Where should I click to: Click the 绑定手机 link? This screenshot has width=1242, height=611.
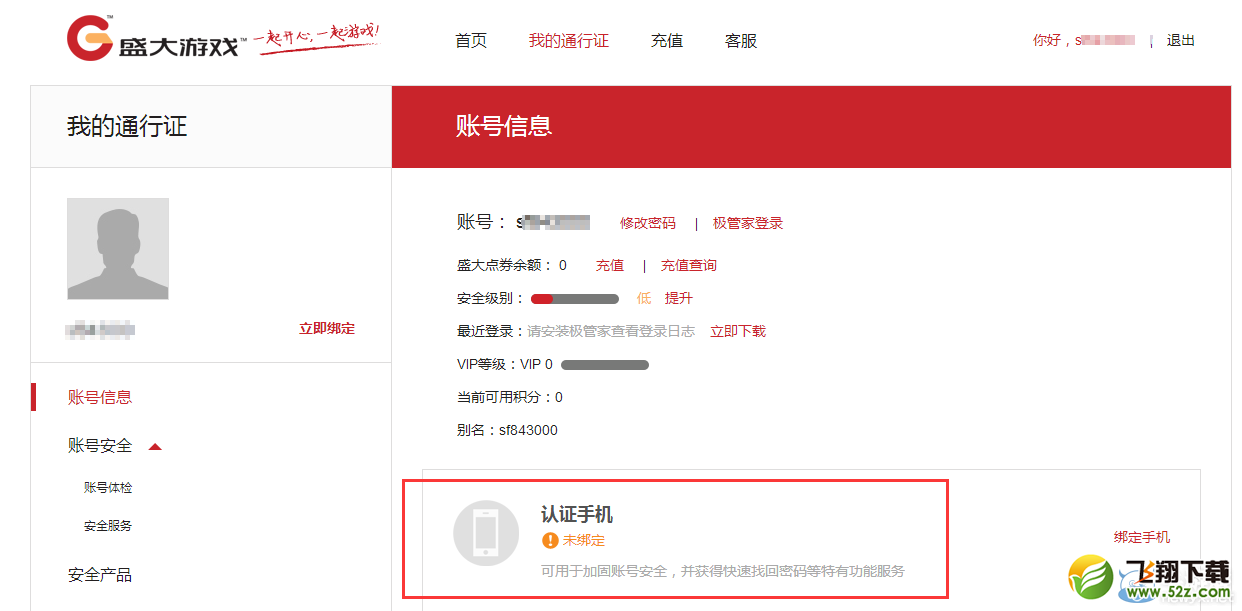point(1142,537)
